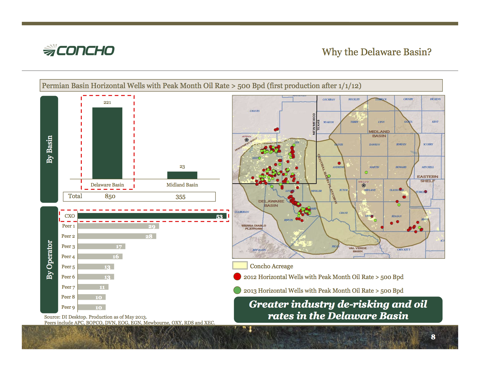Click the Greater industry de-risking banner
The width and height of the screenshot is (480, 371).
[338, 310]
